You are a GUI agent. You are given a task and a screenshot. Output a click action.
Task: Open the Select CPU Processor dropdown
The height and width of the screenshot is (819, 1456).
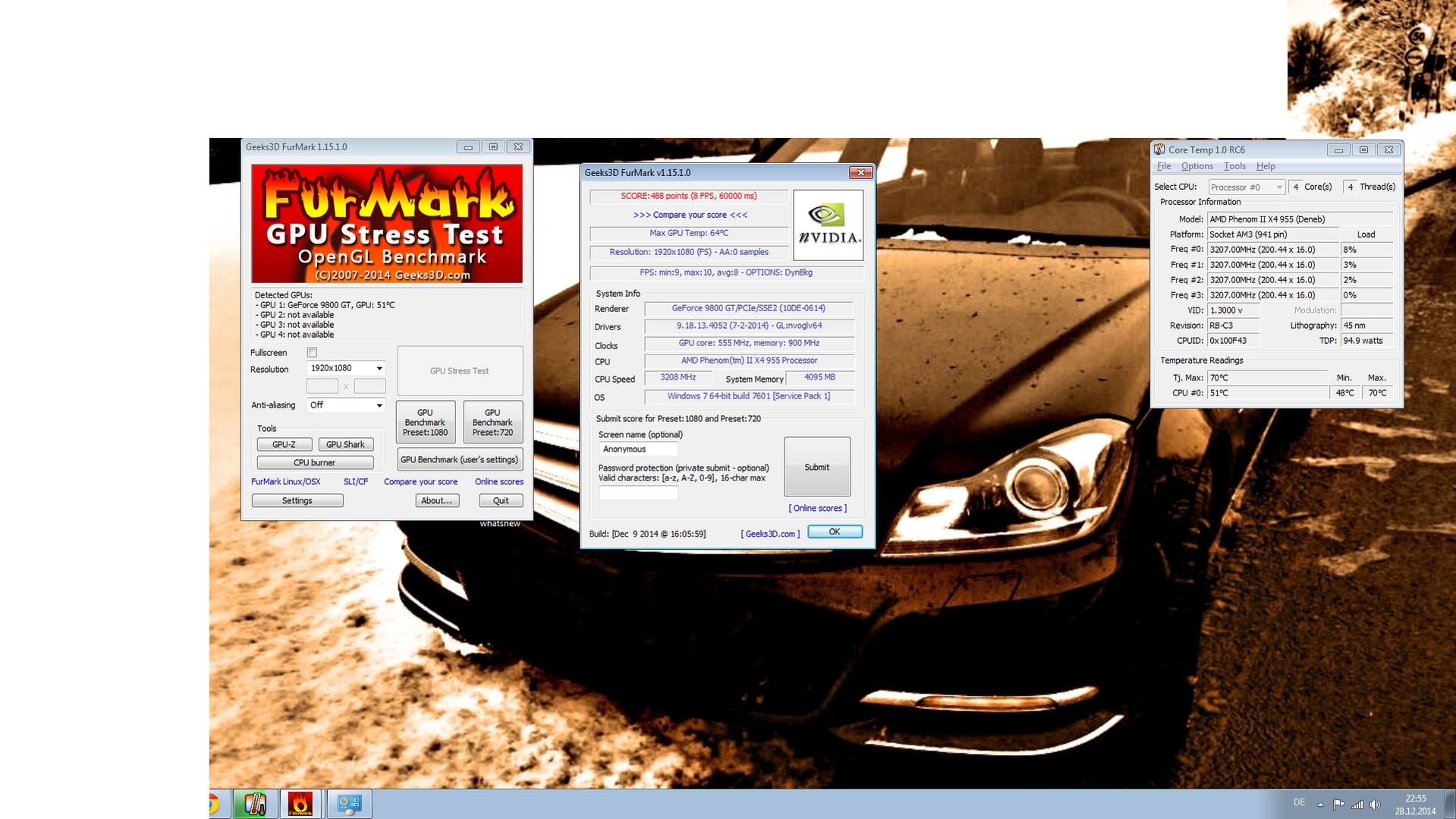pos(1247,187)
